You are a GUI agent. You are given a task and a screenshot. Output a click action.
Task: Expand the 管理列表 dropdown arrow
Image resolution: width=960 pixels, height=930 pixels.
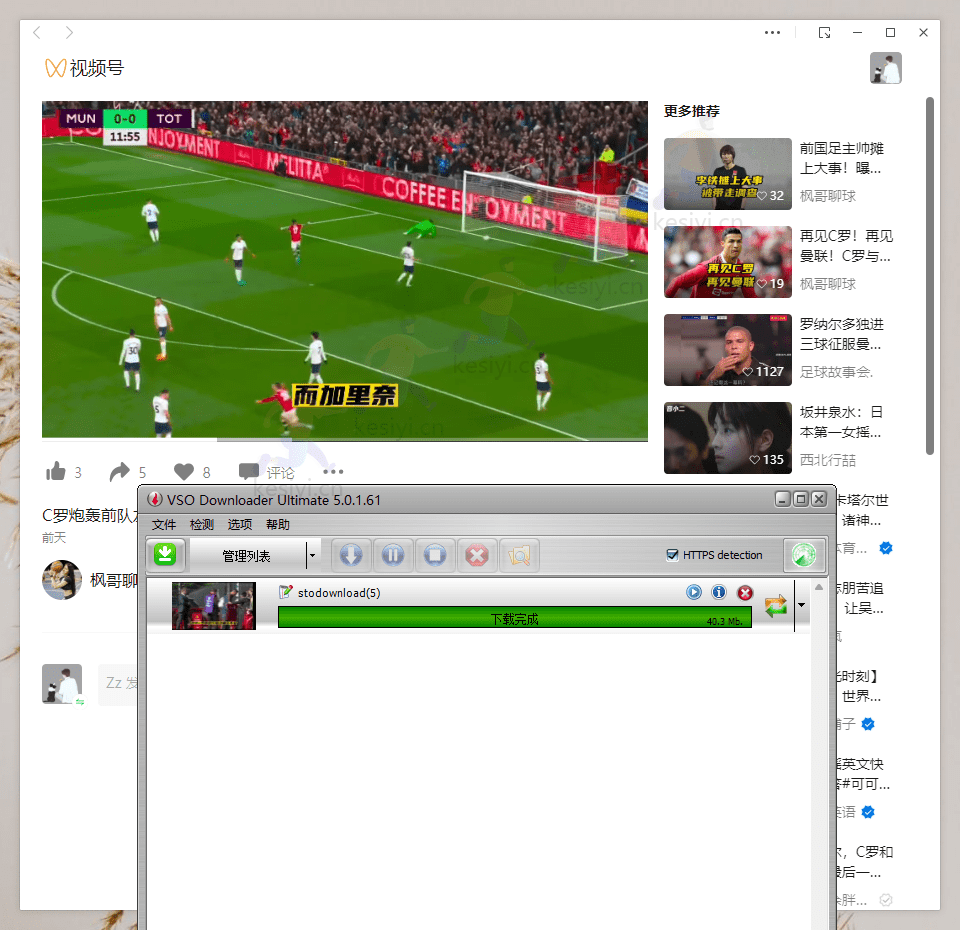(x=312, y=555)
